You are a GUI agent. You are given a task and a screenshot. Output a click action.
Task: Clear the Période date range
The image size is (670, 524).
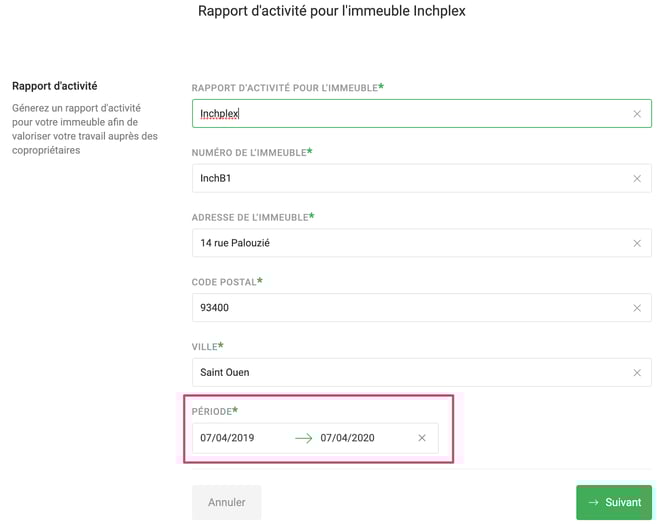(422, 438)
